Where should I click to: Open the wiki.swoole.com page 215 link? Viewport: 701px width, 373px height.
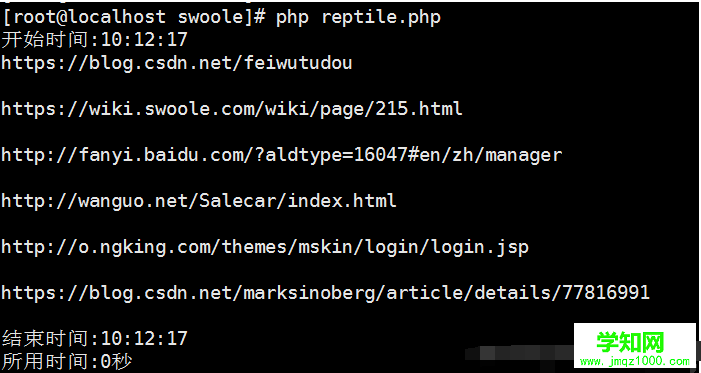232,109
